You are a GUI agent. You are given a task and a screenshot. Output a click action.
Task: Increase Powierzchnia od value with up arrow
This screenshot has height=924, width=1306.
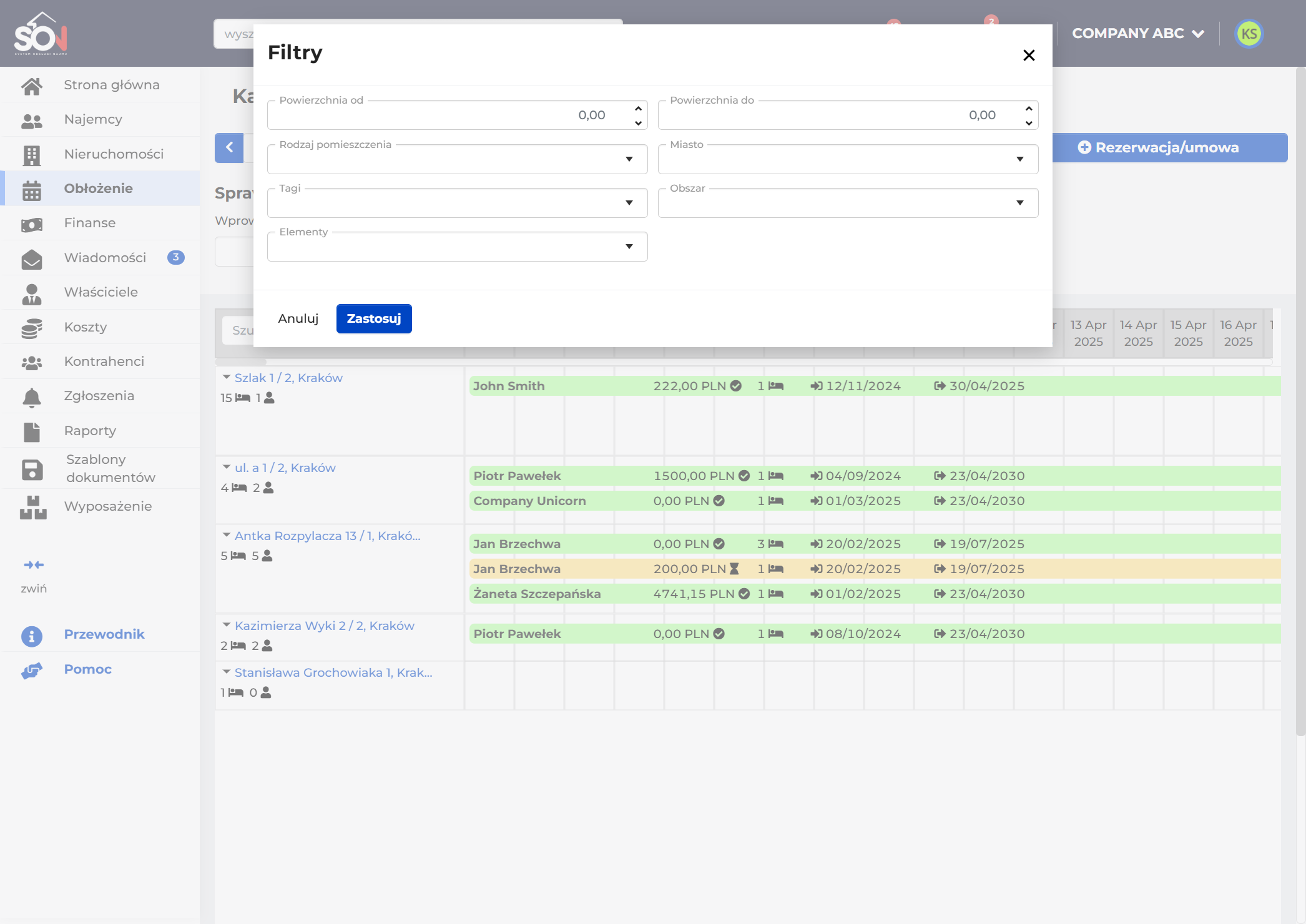[x=638, y=109]
